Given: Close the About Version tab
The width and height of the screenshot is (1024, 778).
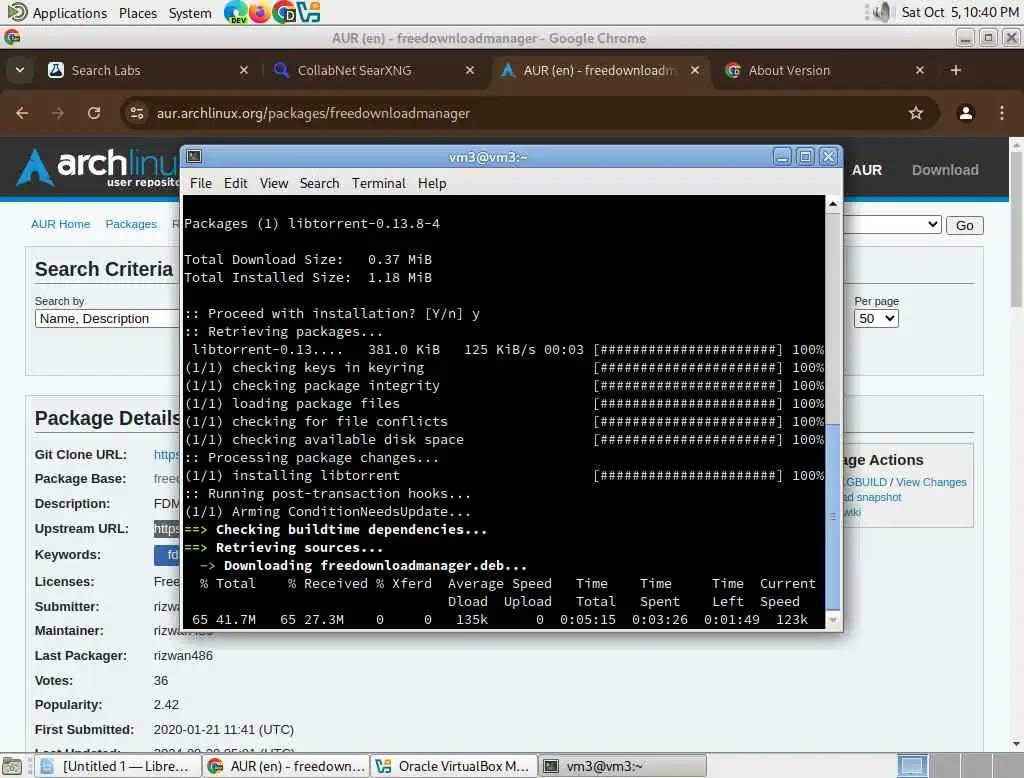Looking at the screenshot, I should point(920,70).
